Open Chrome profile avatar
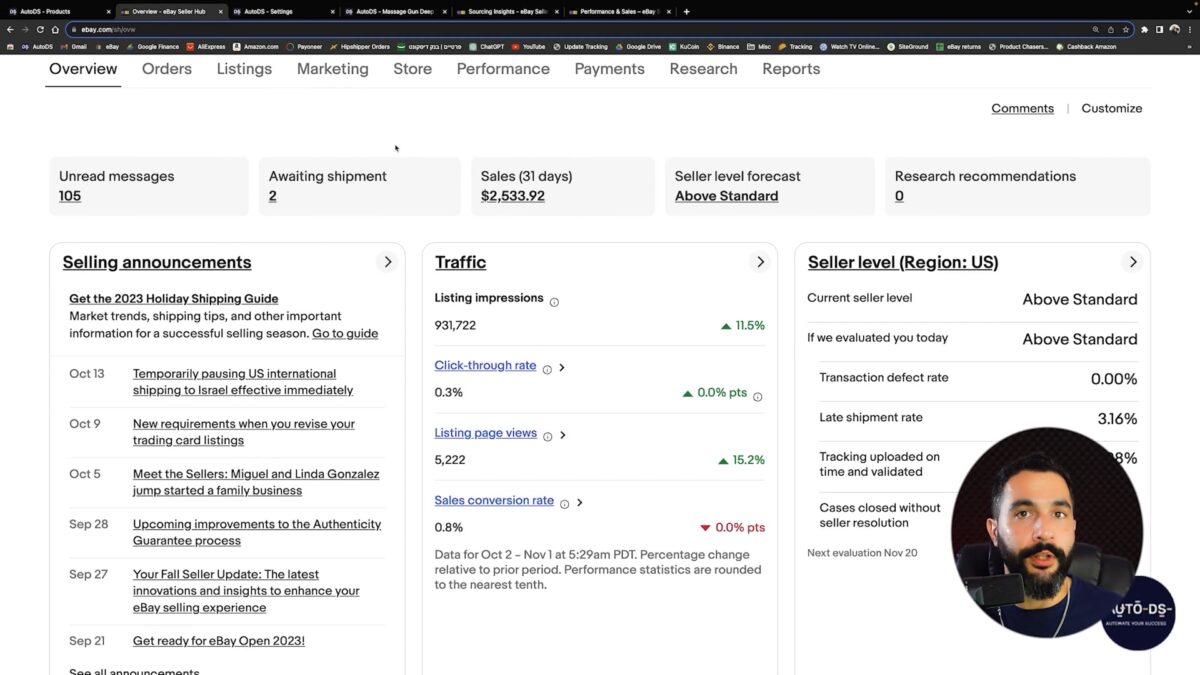 tap(1173, 30)
